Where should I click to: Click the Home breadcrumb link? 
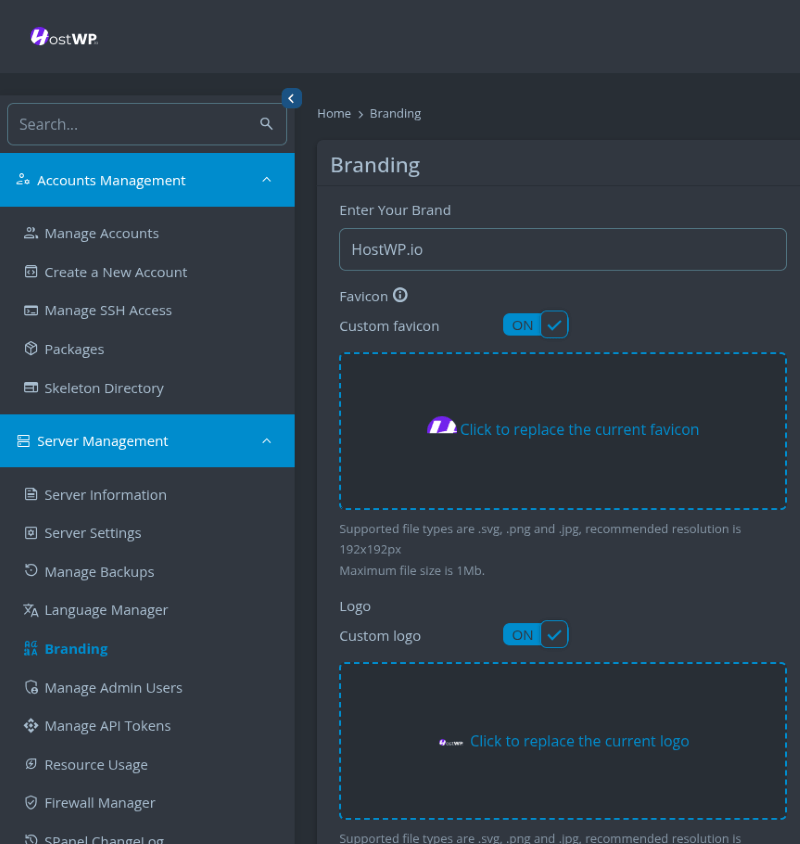334,113
